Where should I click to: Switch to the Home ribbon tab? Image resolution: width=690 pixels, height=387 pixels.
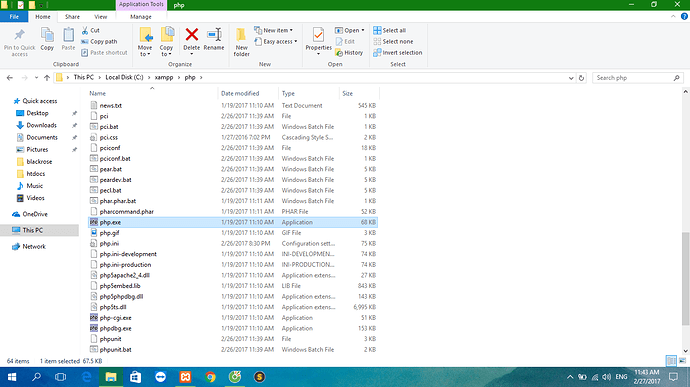[43, 17]
